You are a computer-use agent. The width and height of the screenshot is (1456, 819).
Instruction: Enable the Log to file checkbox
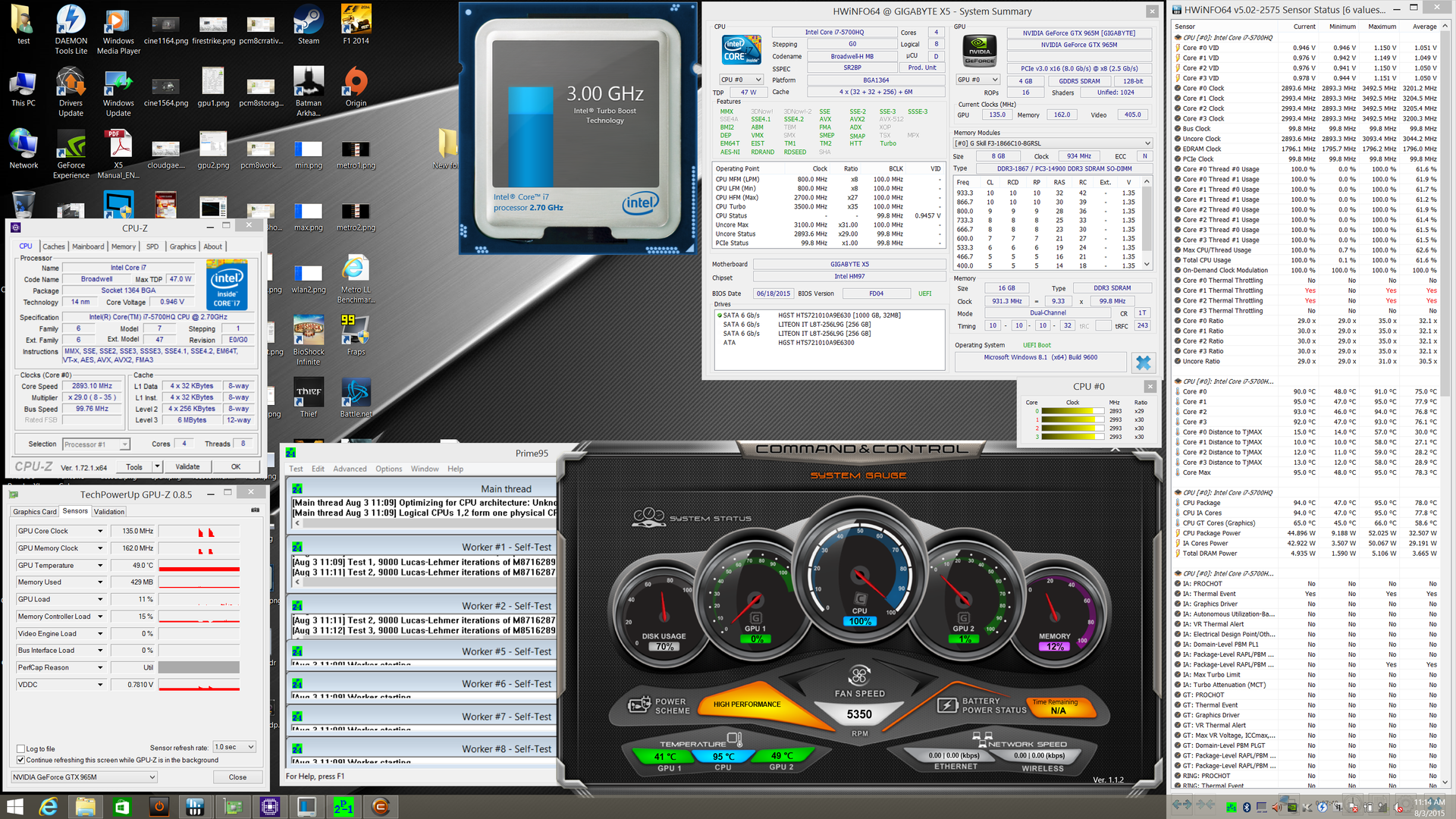[x=21, y=749]
